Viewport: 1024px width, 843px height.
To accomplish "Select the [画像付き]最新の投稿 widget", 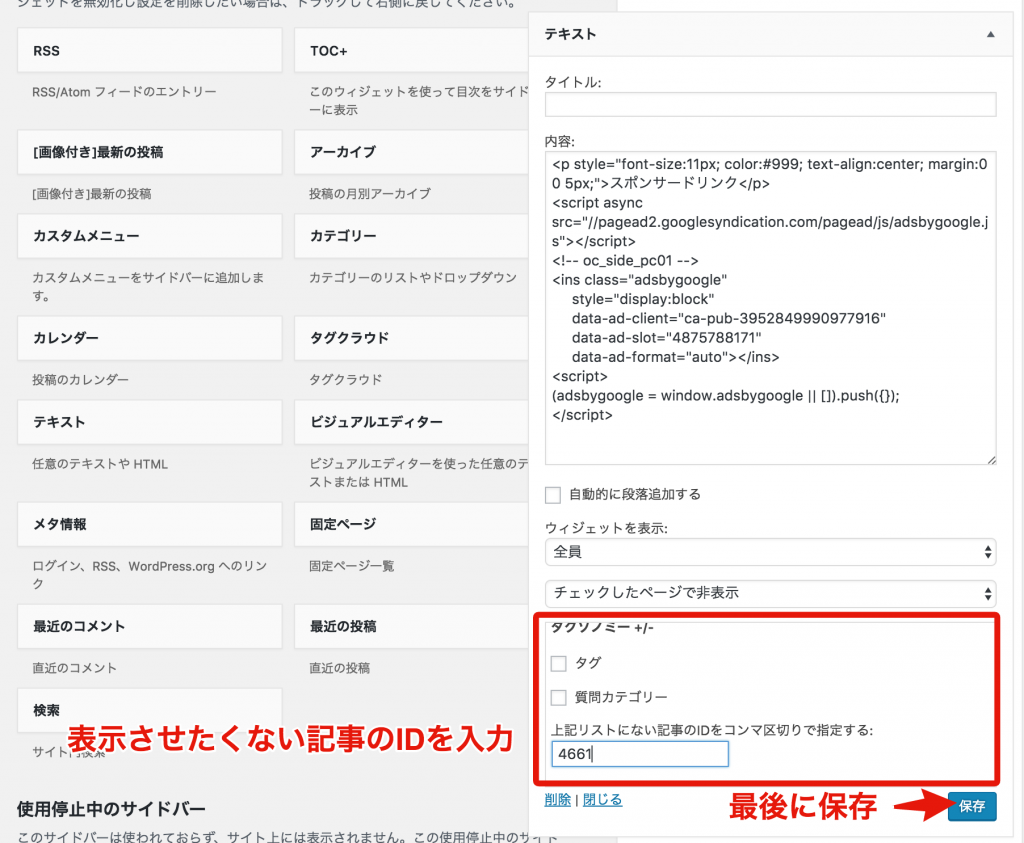I will click(x=150, y=152).
